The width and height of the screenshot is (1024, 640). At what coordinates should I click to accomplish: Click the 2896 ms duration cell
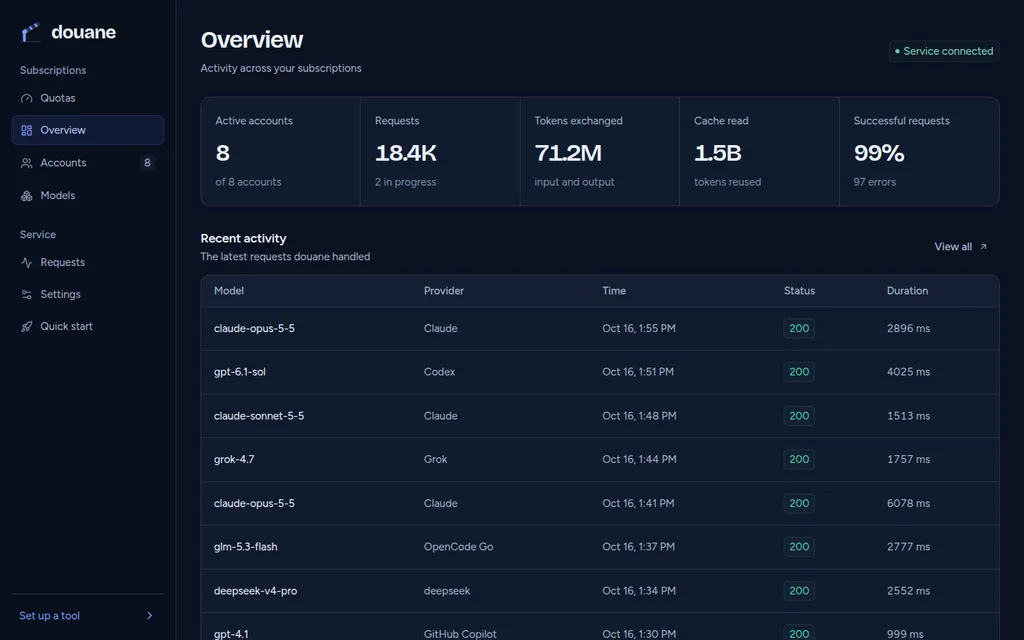click(x=908, y=328)
